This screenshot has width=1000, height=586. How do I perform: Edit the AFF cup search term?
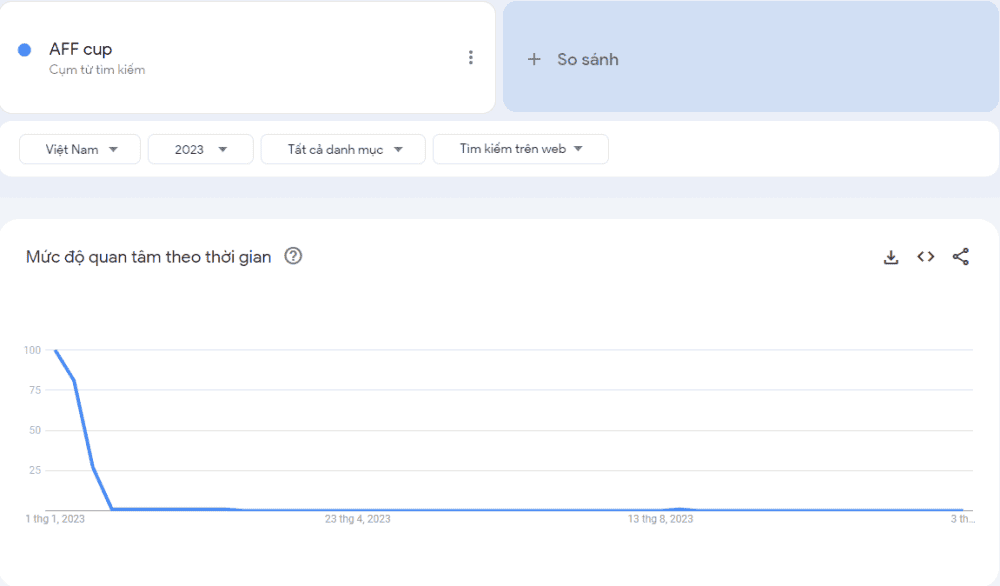point(81,49)
